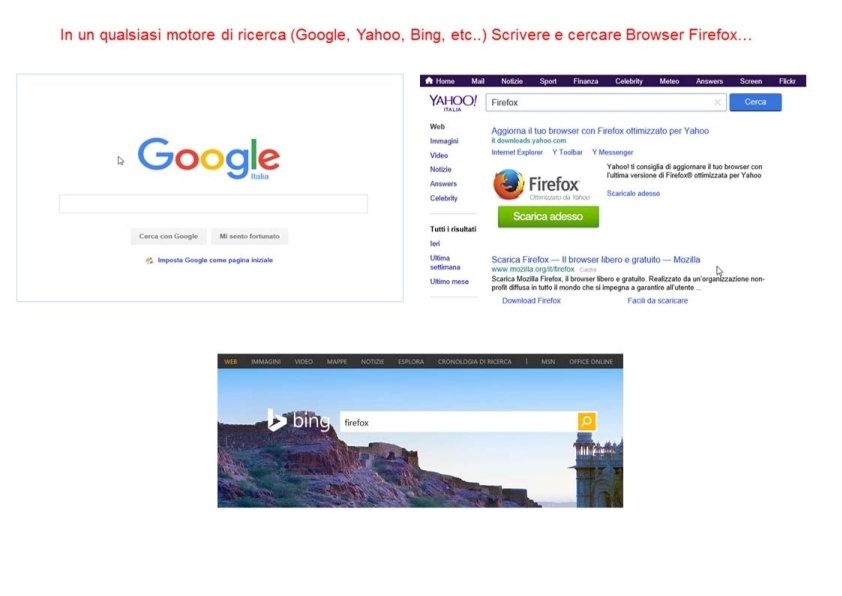
Task: Open the Mail tab in Yahoo navigation
Action: point(478,81)
